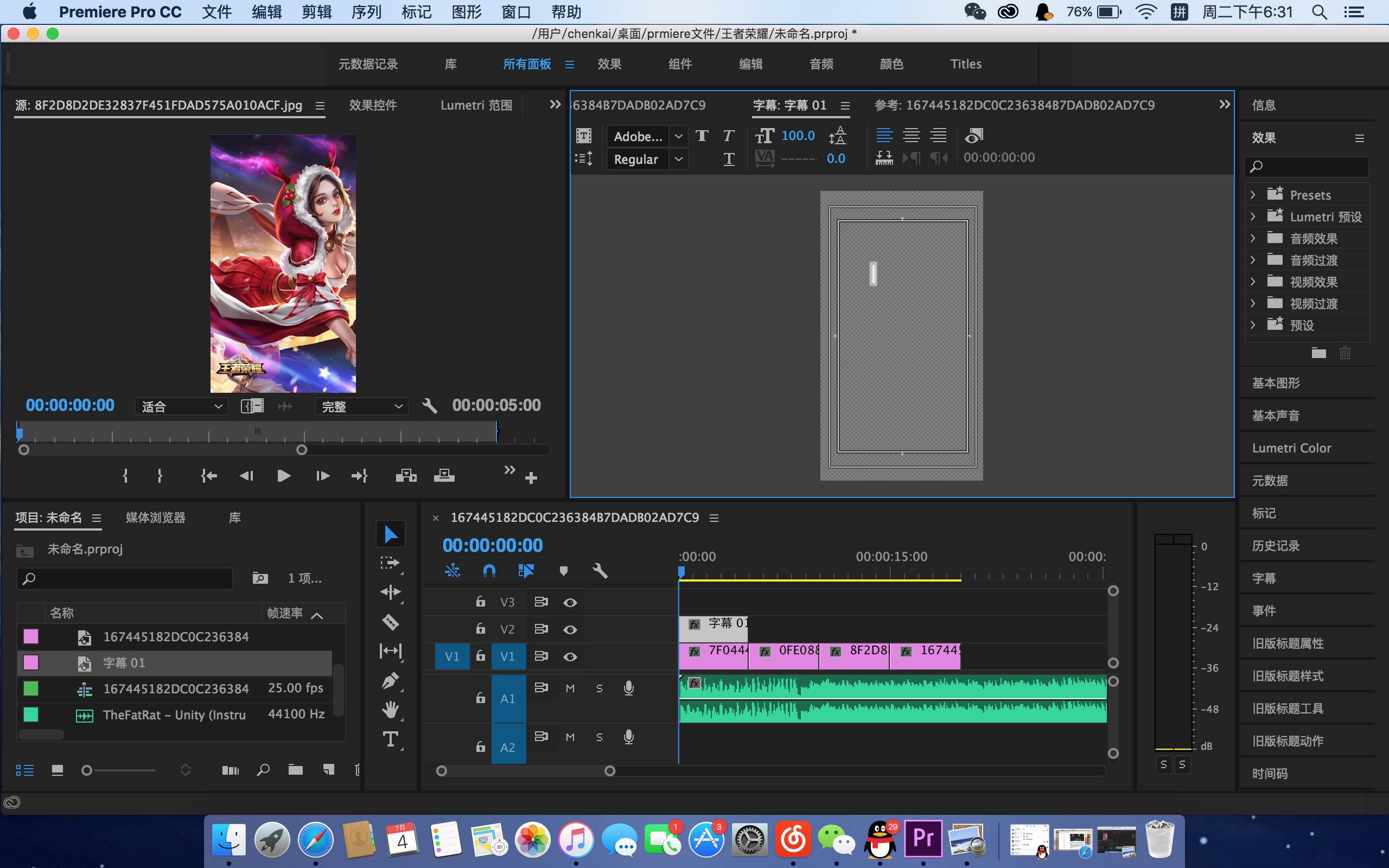
Task: Click the Overwrite button in source monitor
Action: [444, 475]
